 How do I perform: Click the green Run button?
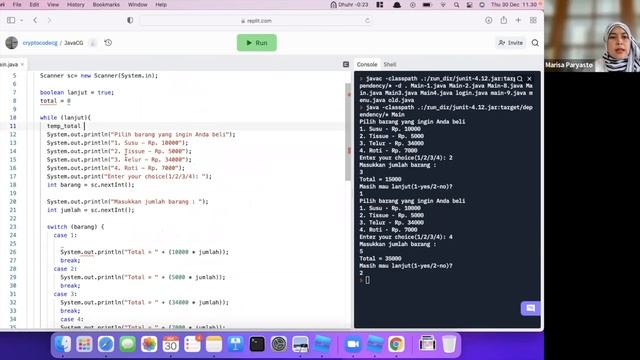click(257, 42)
